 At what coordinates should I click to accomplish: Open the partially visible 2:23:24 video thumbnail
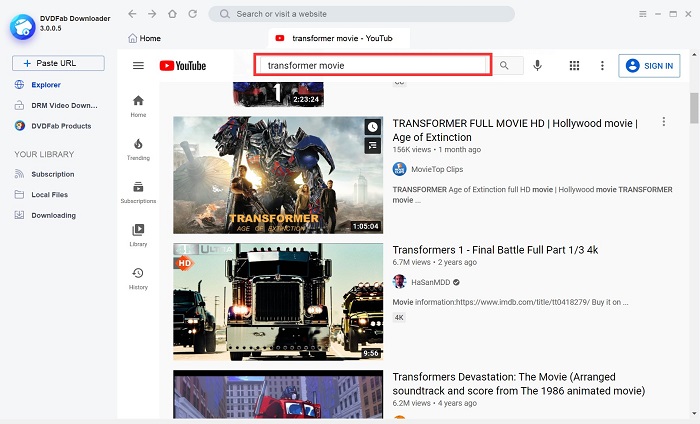pyautogui.click(x=278, y=95)
